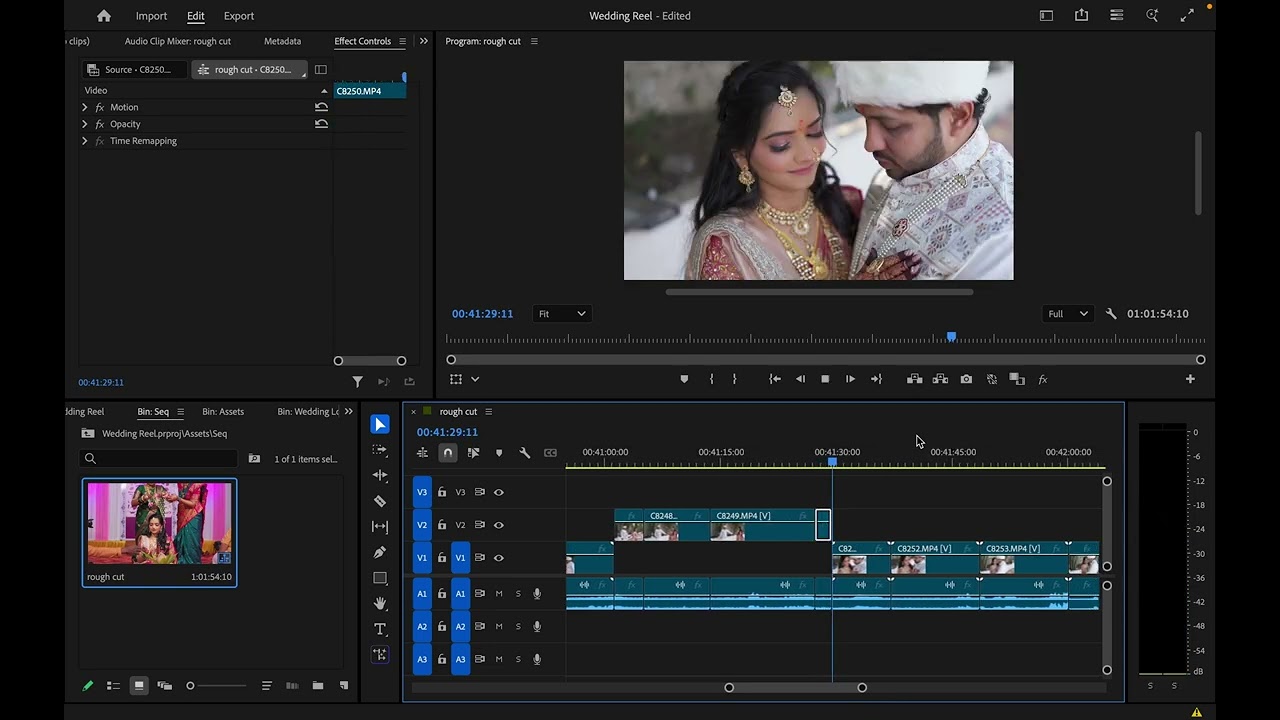Open the Metadata tab

click(282, 41)
